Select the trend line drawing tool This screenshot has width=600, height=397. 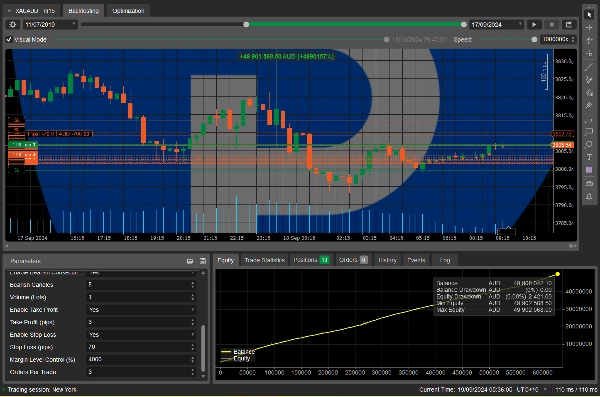click(x=589, y=67)
